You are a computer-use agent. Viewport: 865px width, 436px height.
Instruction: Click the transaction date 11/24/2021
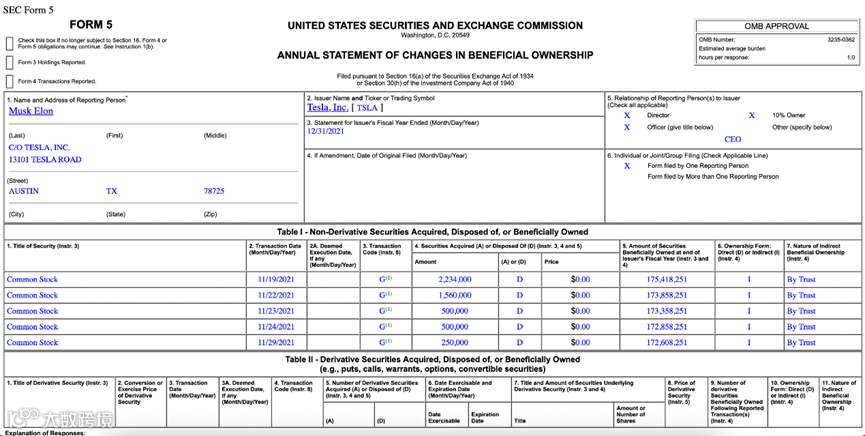[276, 327]
